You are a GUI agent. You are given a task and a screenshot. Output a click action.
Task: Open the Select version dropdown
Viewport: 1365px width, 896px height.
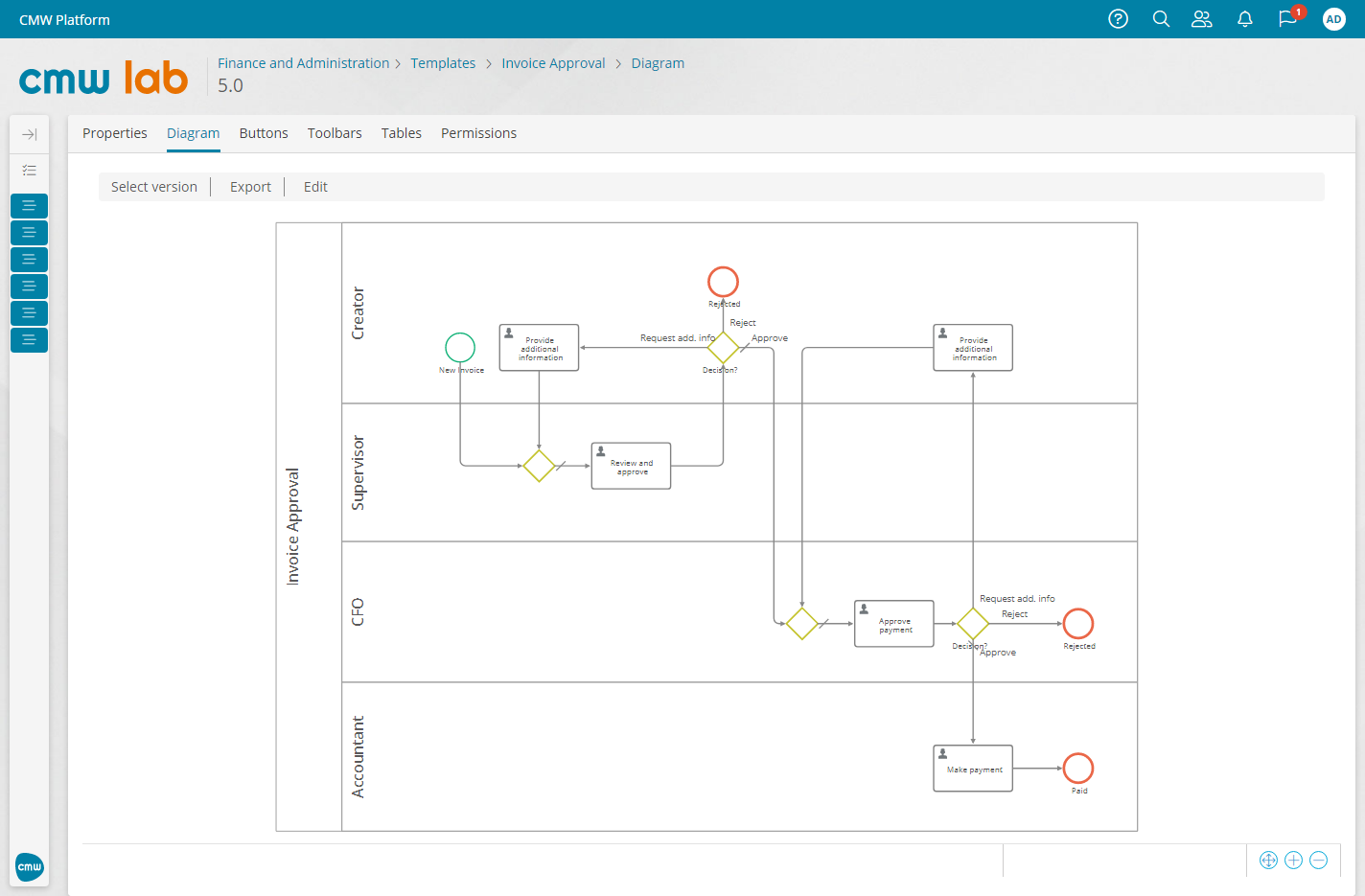click(x=154, y=186)
